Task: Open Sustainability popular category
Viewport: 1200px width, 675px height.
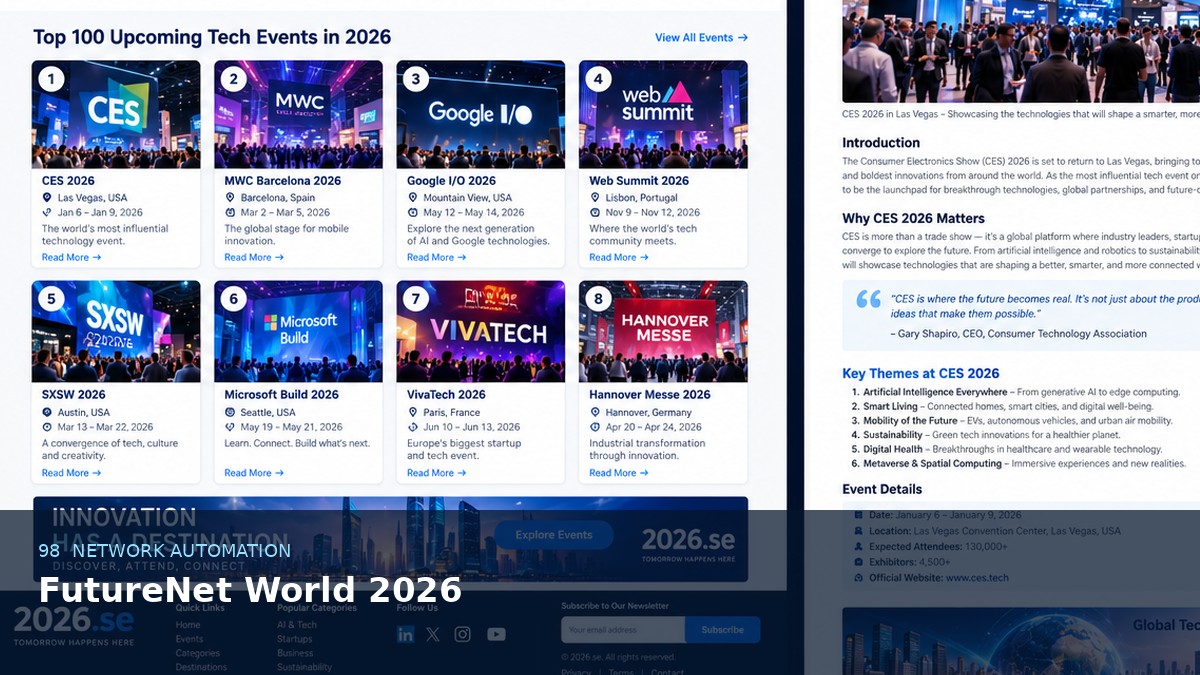Action: (304, 667)
